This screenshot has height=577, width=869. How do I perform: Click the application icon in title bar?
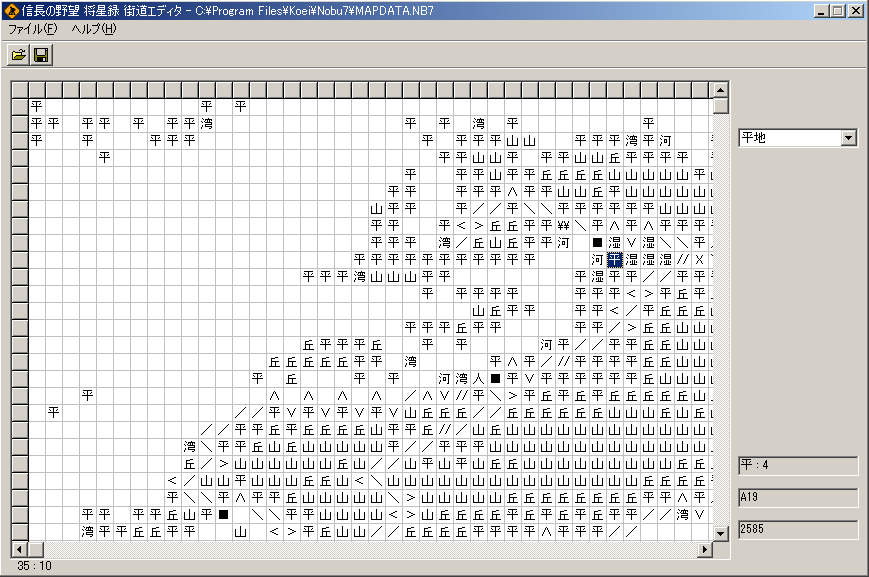click(11, 11)
